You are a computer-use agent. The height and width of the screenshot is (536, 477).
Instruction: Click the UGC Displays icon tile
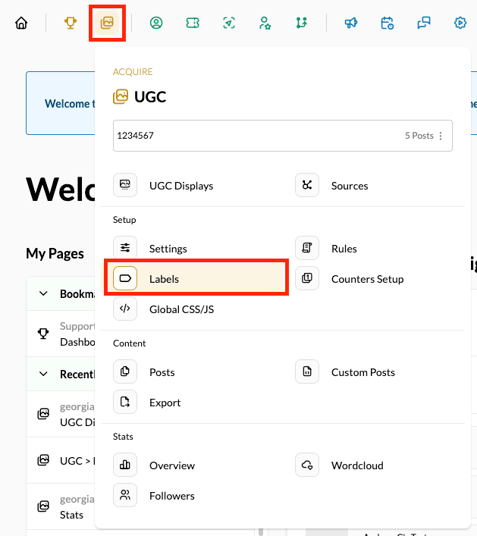(125, 185)
